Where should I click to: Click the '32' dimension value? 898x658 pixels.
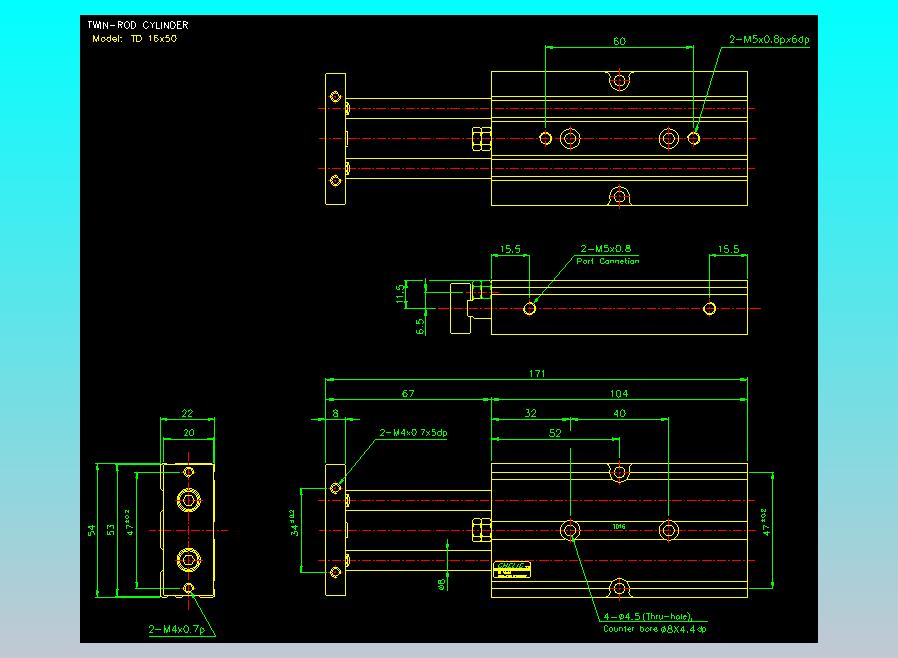[530, 413]
